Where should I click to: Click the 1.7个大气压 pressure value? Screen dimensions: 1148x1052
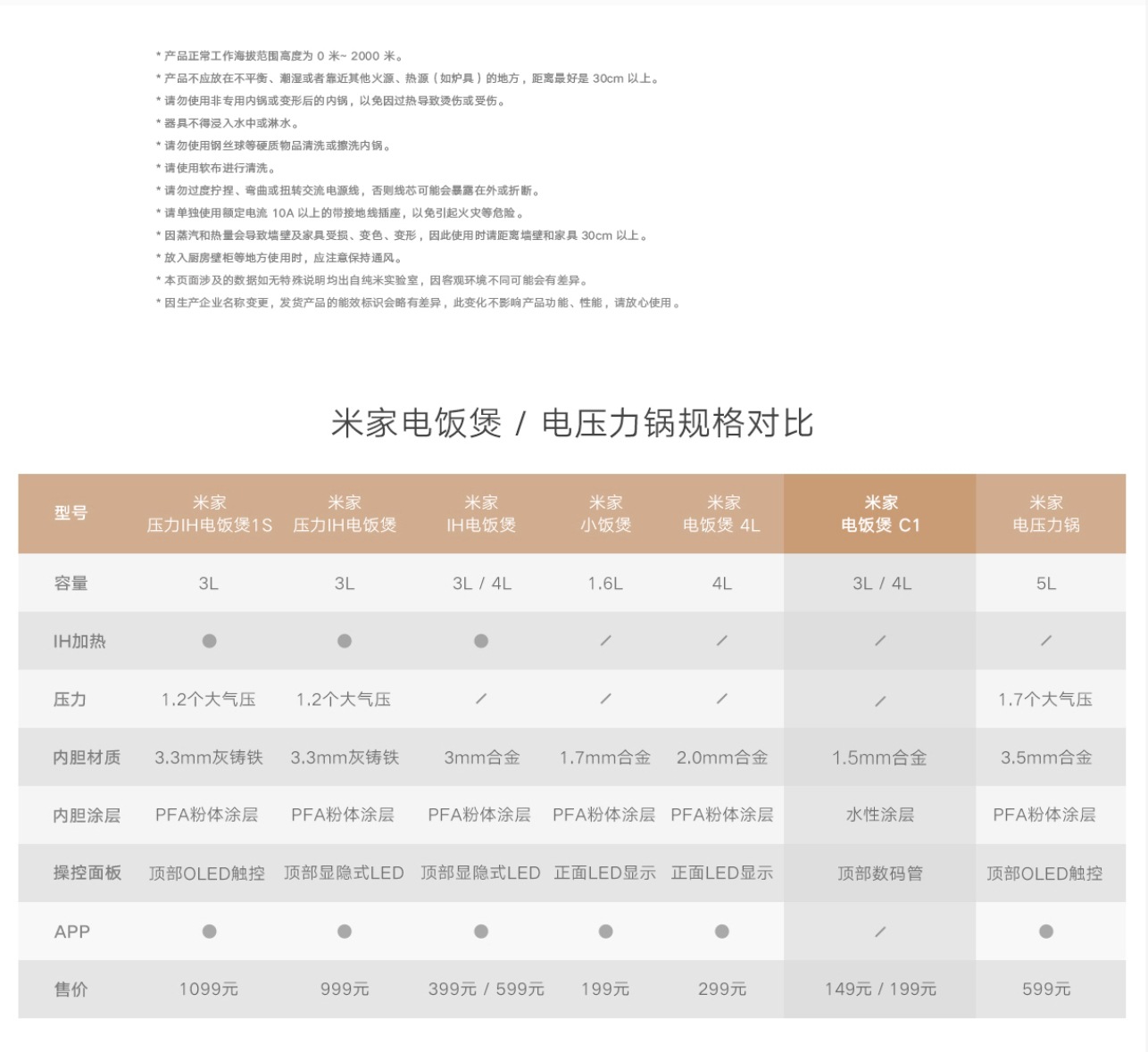coord(1045,700)
